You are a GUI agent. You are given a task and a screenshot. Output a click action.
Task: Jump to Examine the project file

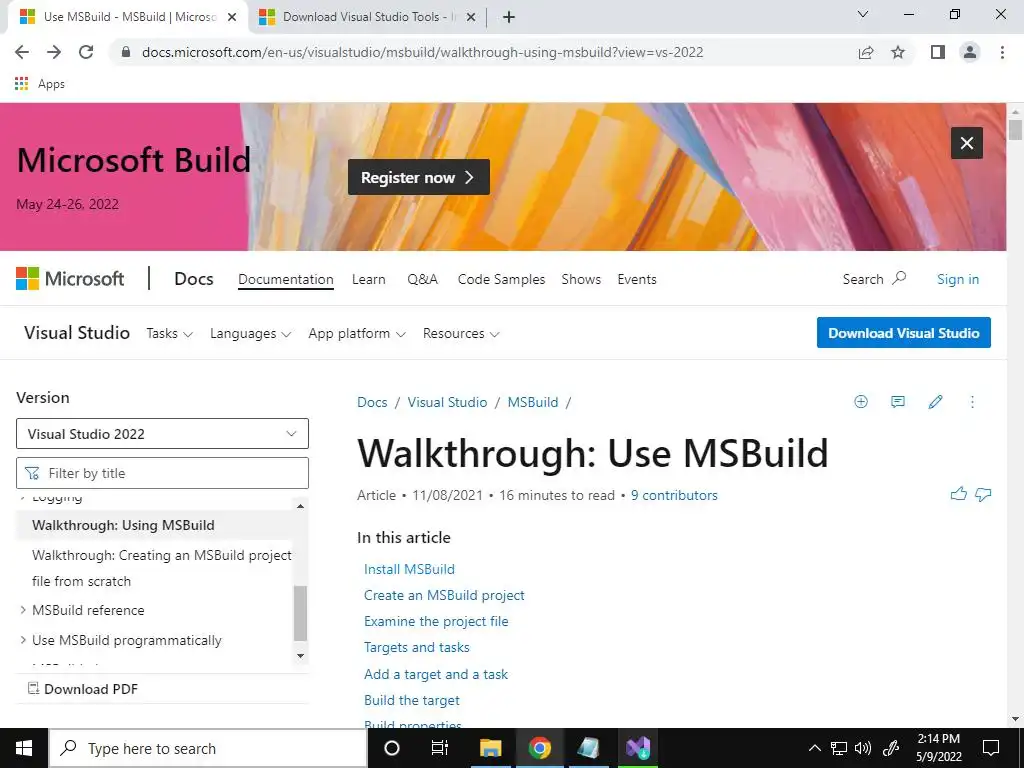tap(436, 622)
